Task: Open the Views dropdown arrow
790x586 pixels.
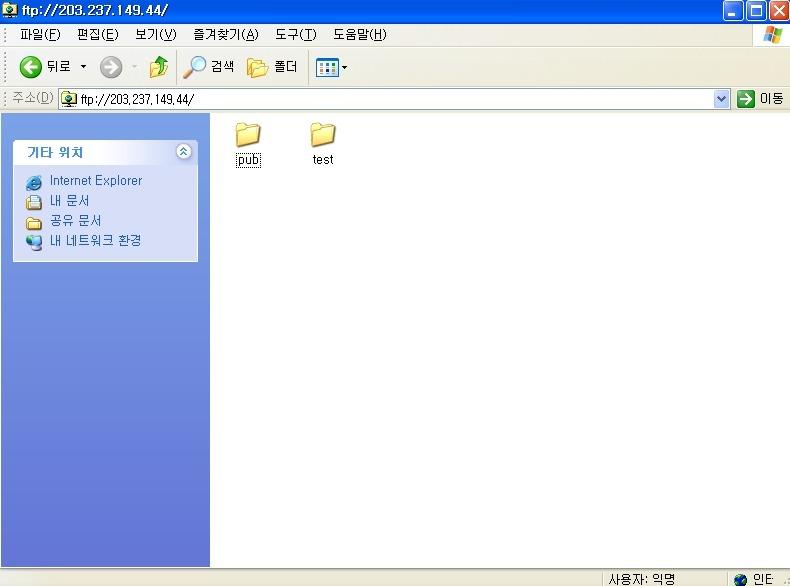Action: [x=345, y=67]
